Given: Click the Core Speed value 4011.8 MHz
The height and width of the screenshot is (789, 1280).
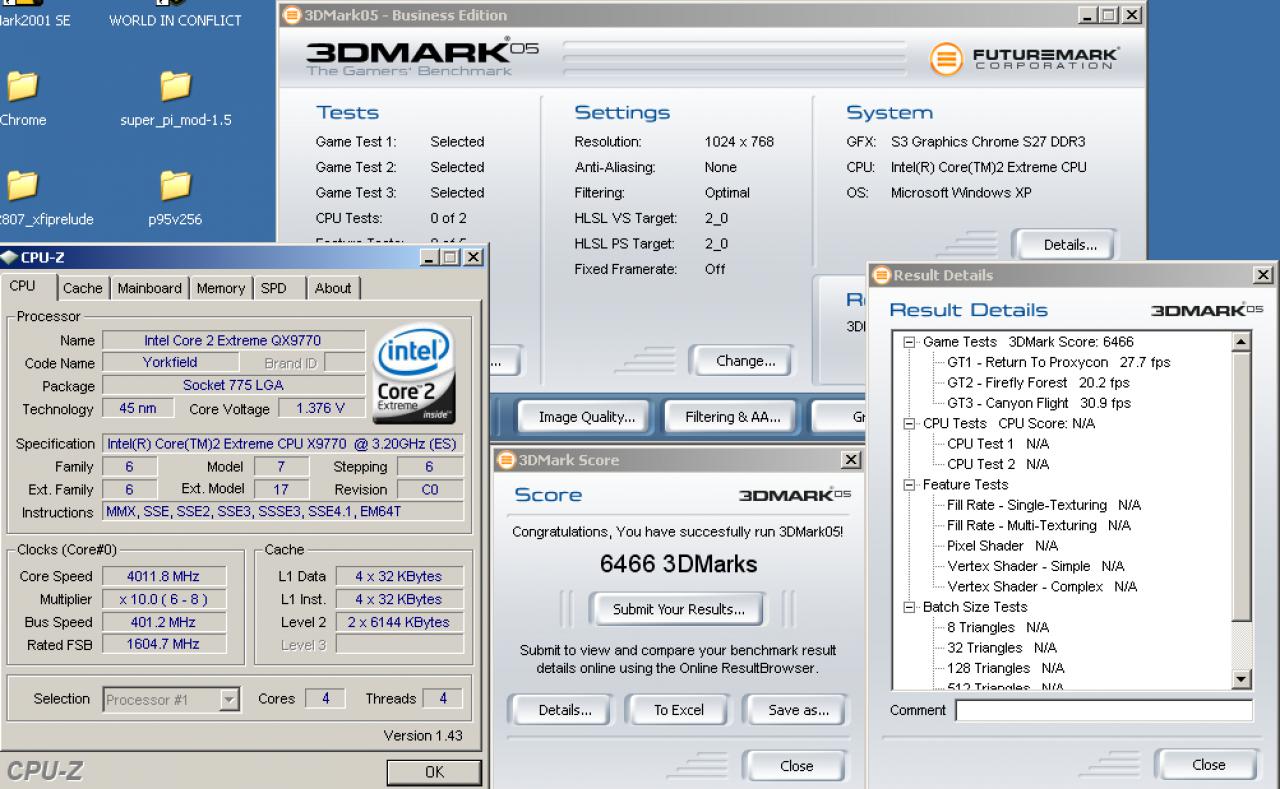Looking at the screenshot, I should [164, 577].
